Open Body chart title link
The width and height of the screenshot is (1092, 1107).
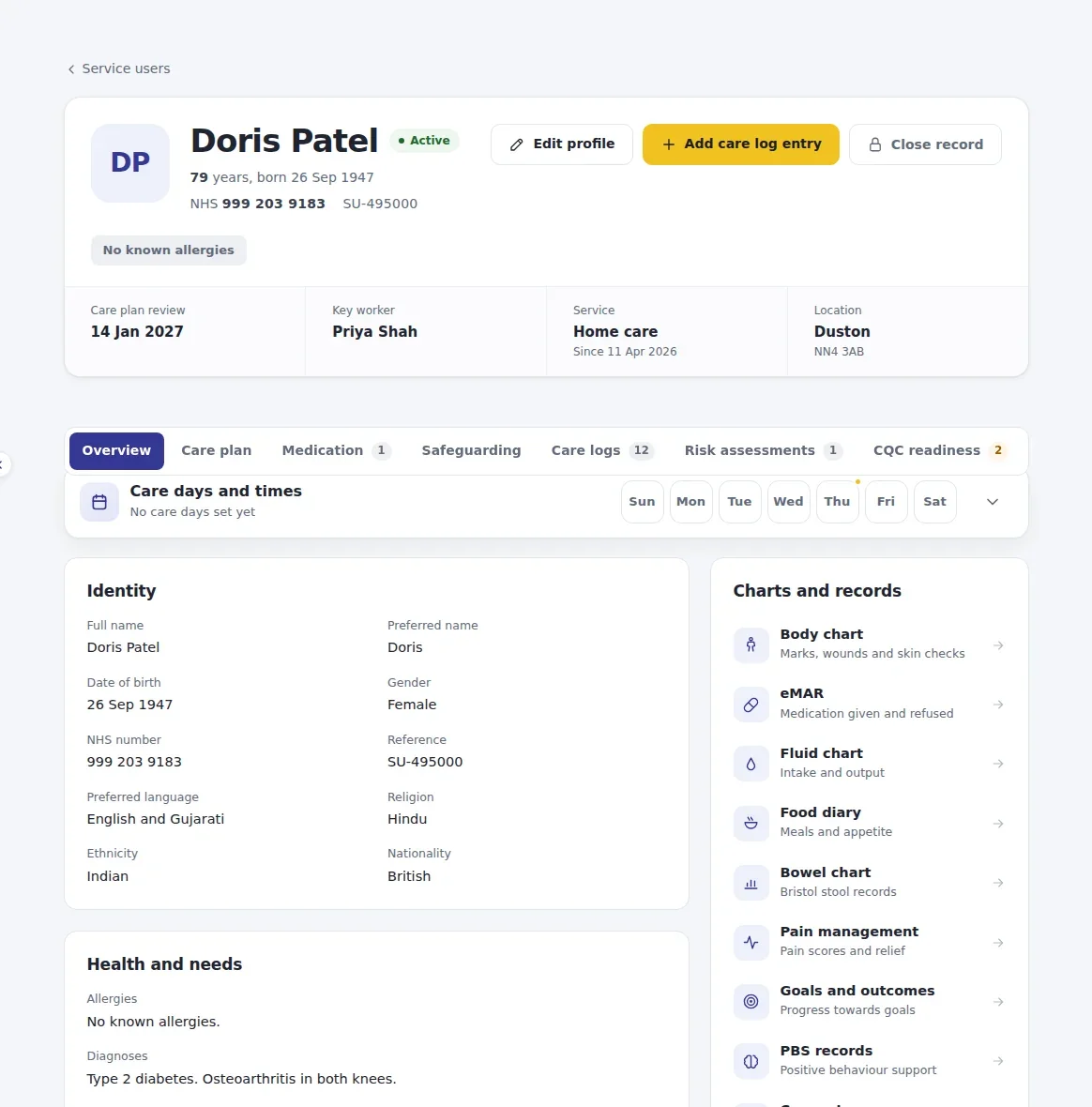pos(822,634)
